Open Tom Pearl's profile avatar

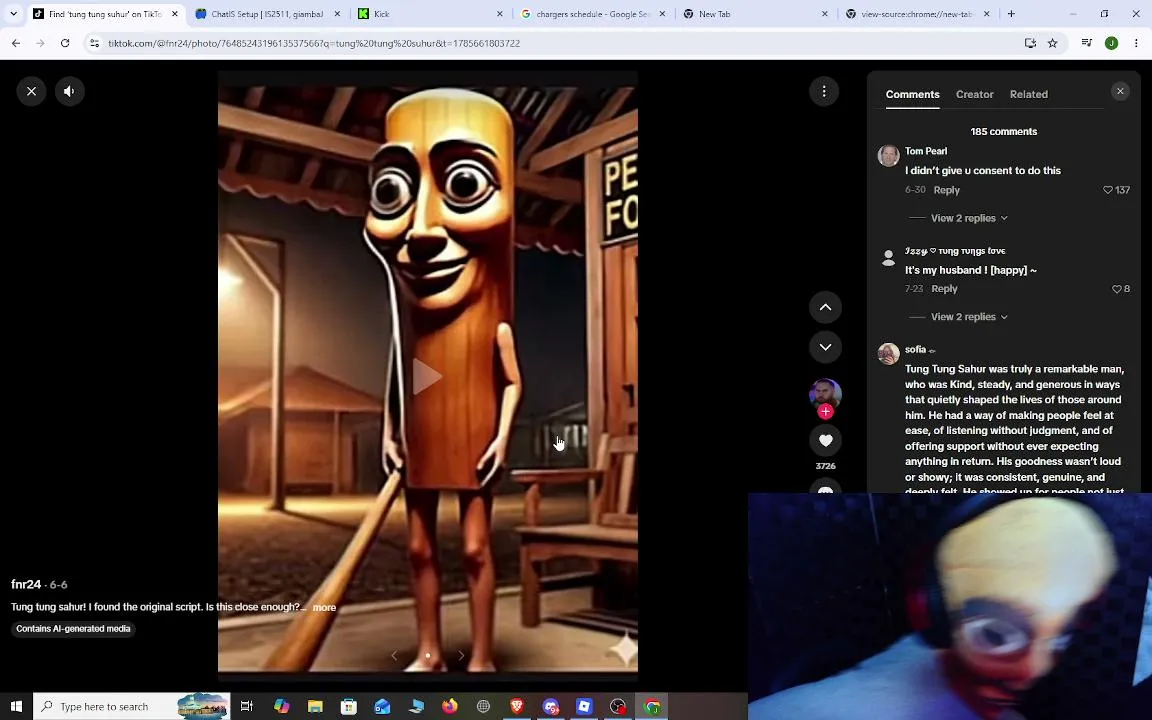tap(888, 156)
